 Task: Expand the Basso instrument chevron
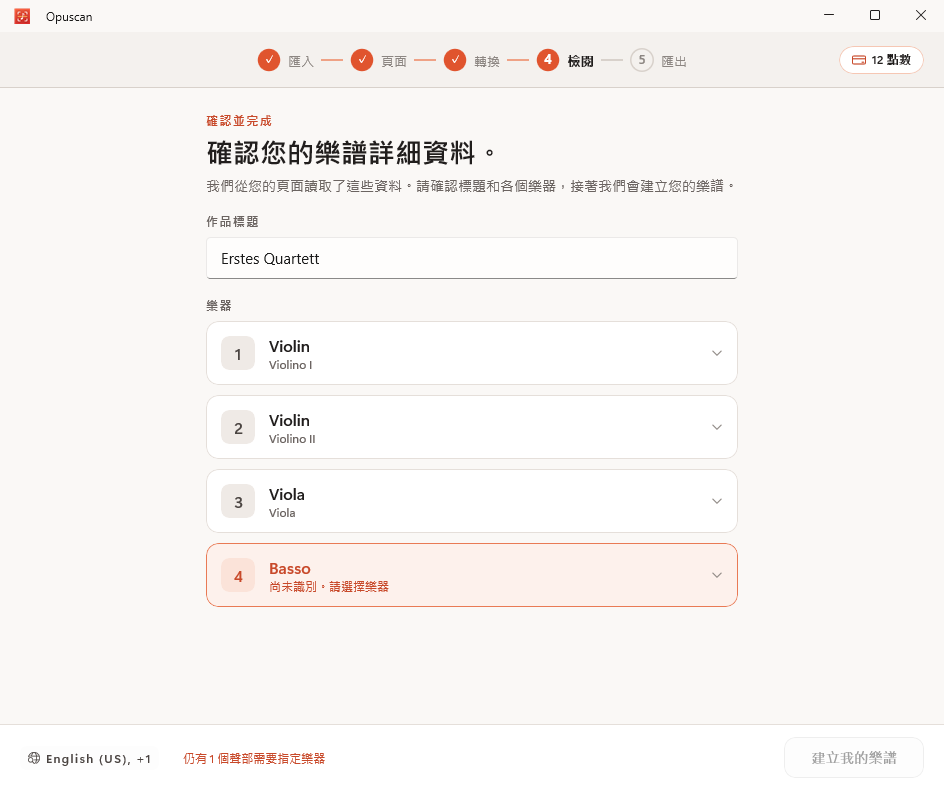(716, 576)
